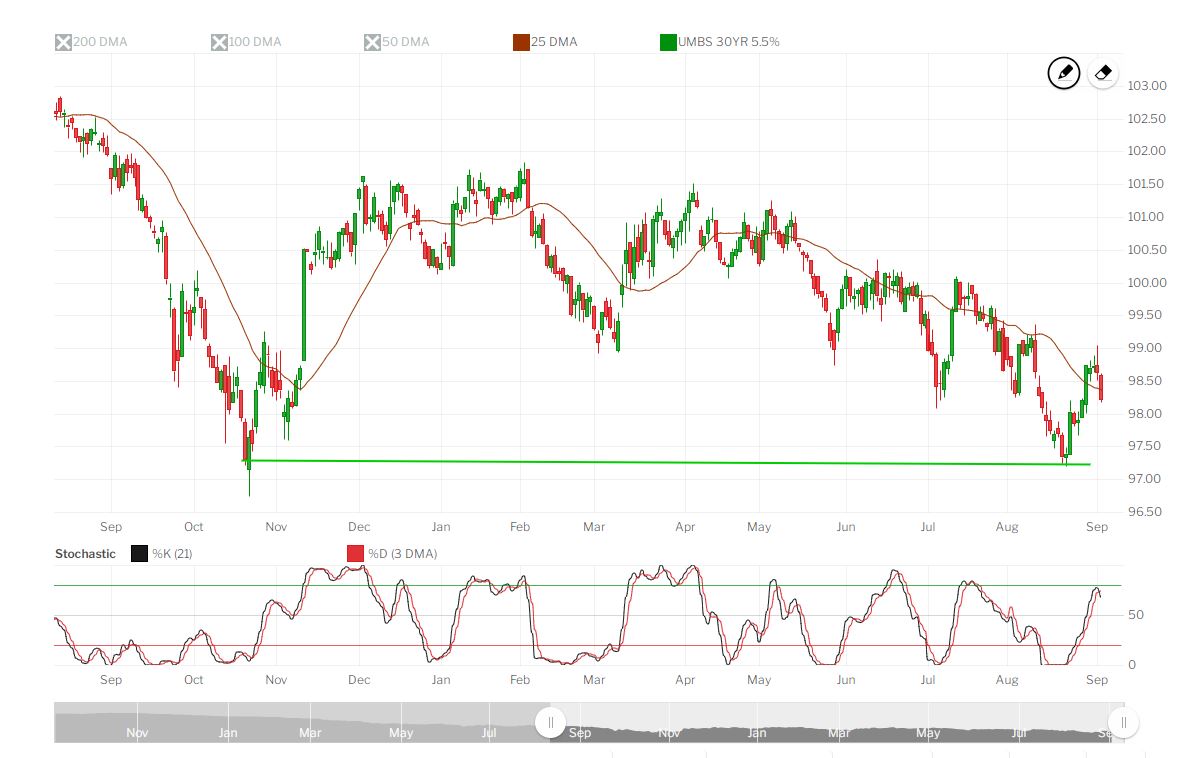Select the pencil draw tool
Screen dimensions: 1181x758
(x=1064, y=73)
